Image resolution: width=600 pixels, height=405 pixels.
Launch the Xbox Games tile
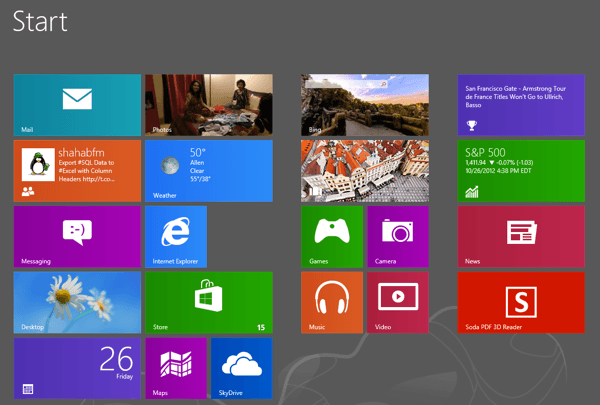tap(332, 236)
